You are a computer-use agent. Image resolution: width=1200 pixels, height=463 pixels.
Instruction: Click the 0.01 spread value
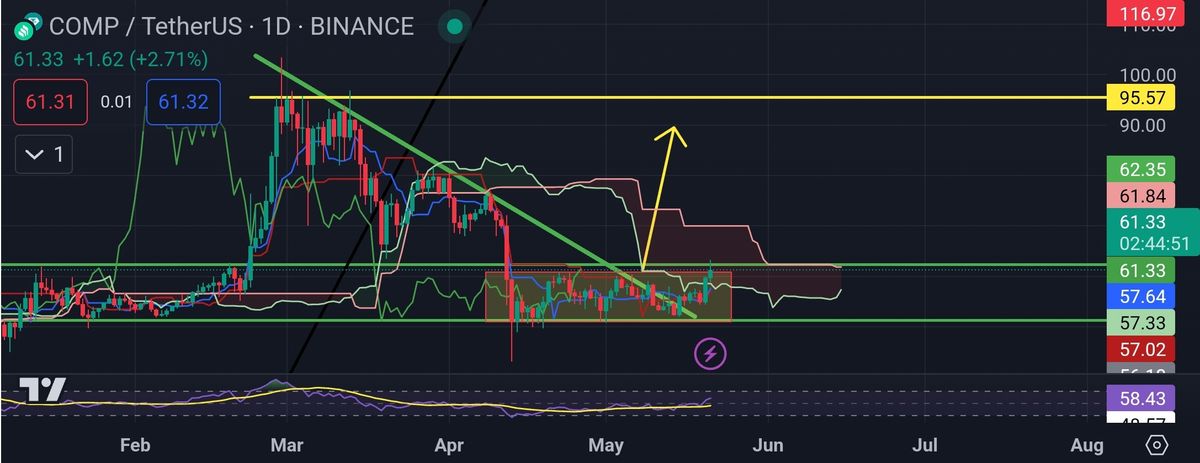click(x=116, y=102)
